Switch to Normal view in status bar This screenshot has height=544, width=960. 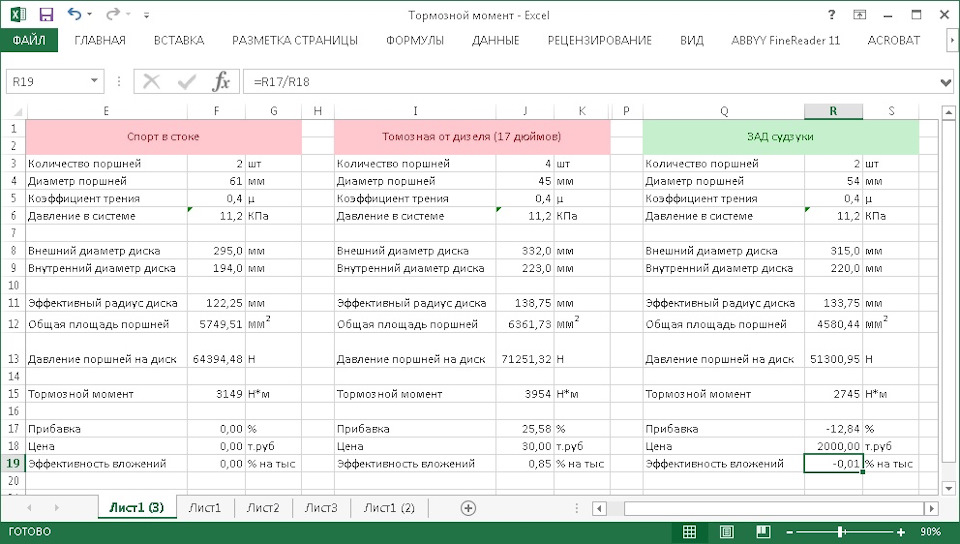pos(690,532)
